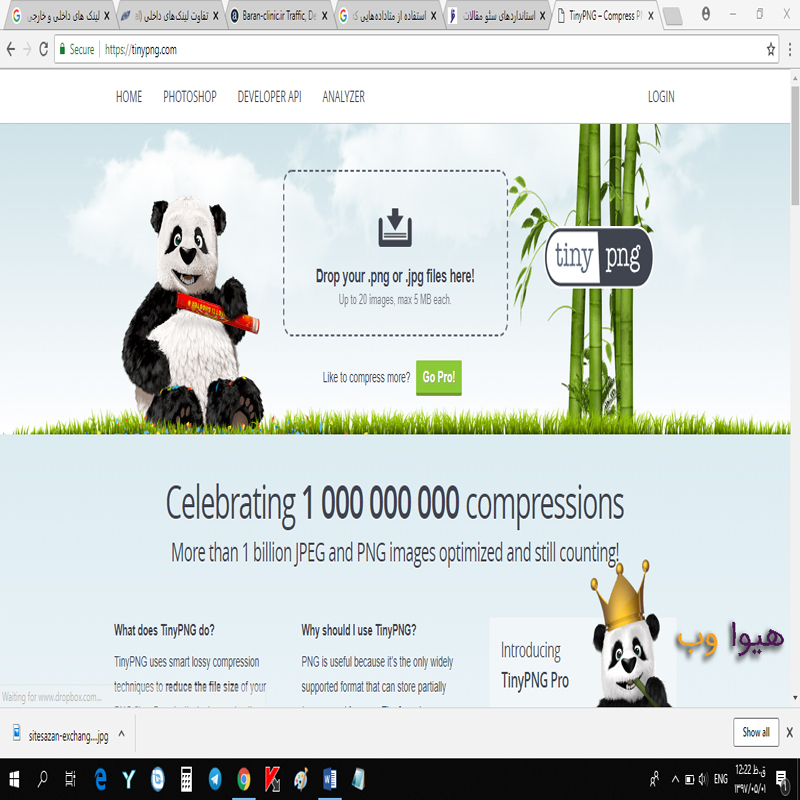Viewport: 800px width, 800px height.
Task: Select the TinyPNG – Compress tab
Action: 605,16
